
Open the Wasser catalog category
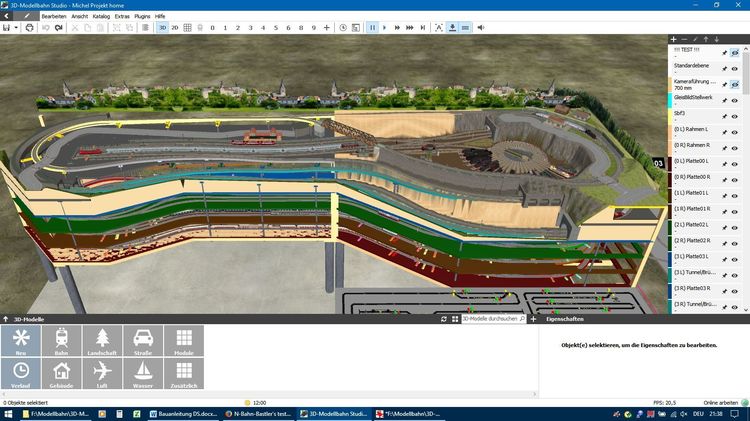(143, 373)
